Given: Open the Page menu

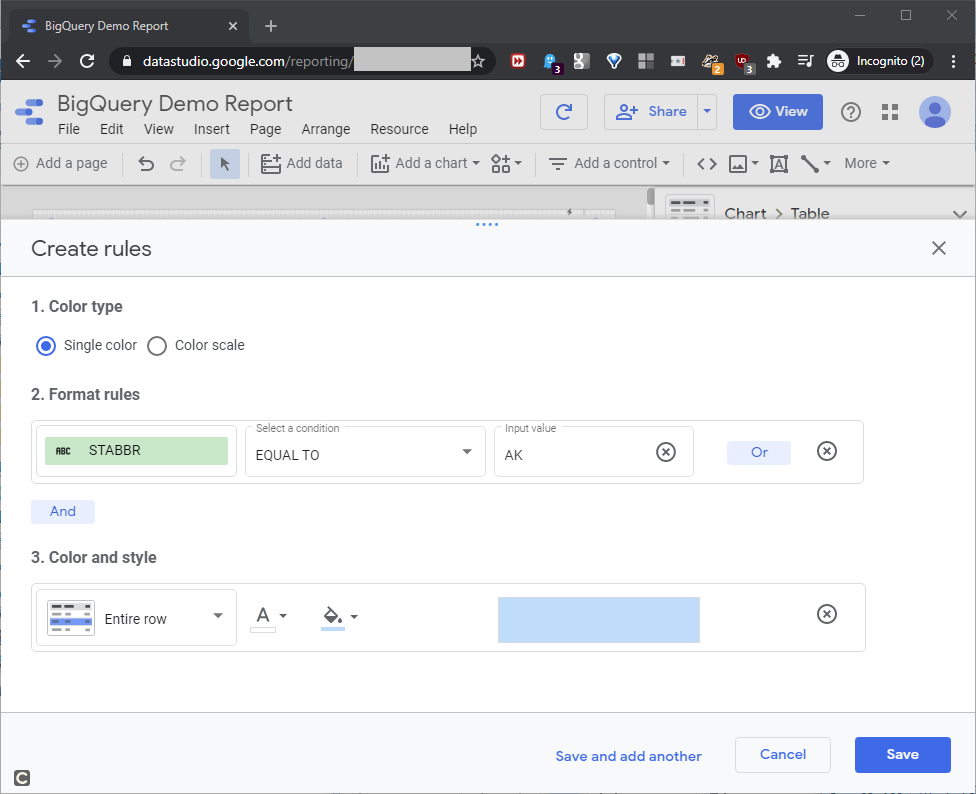Looking at the screenshot, I should pyautogui.click(x=266, y=129).
